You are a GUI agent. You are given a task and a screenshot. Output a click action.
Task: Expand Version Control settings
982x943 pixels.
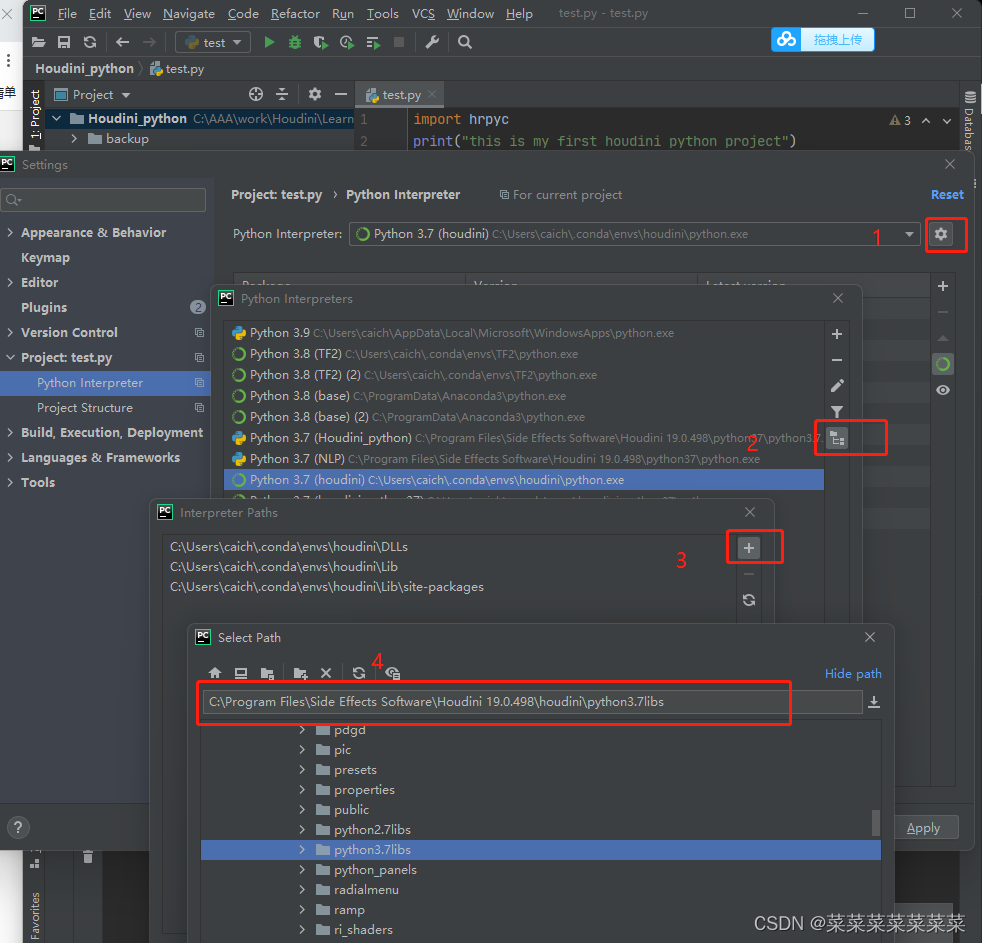[x=10, y=332]
